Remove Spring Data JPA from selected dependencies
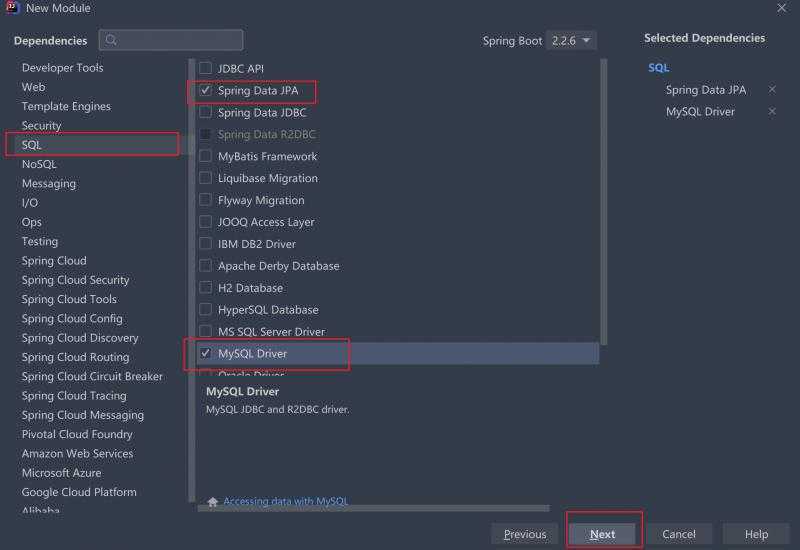The image size is (800, 550). (772, 90)
